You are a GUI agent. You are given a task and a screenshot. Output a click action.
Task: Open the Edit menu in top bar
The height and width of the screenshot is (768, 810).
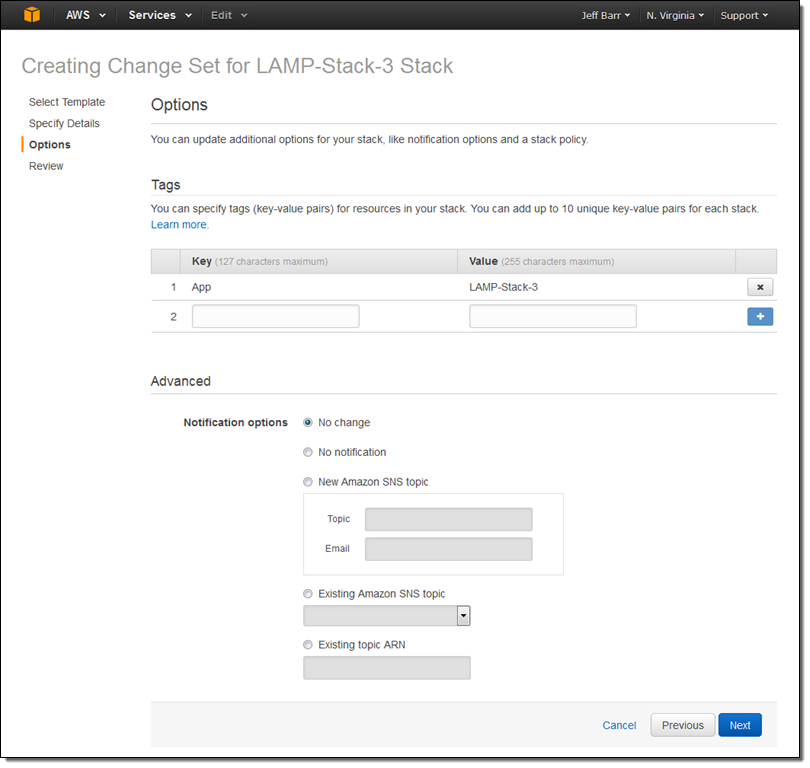(x=229, y=15)
